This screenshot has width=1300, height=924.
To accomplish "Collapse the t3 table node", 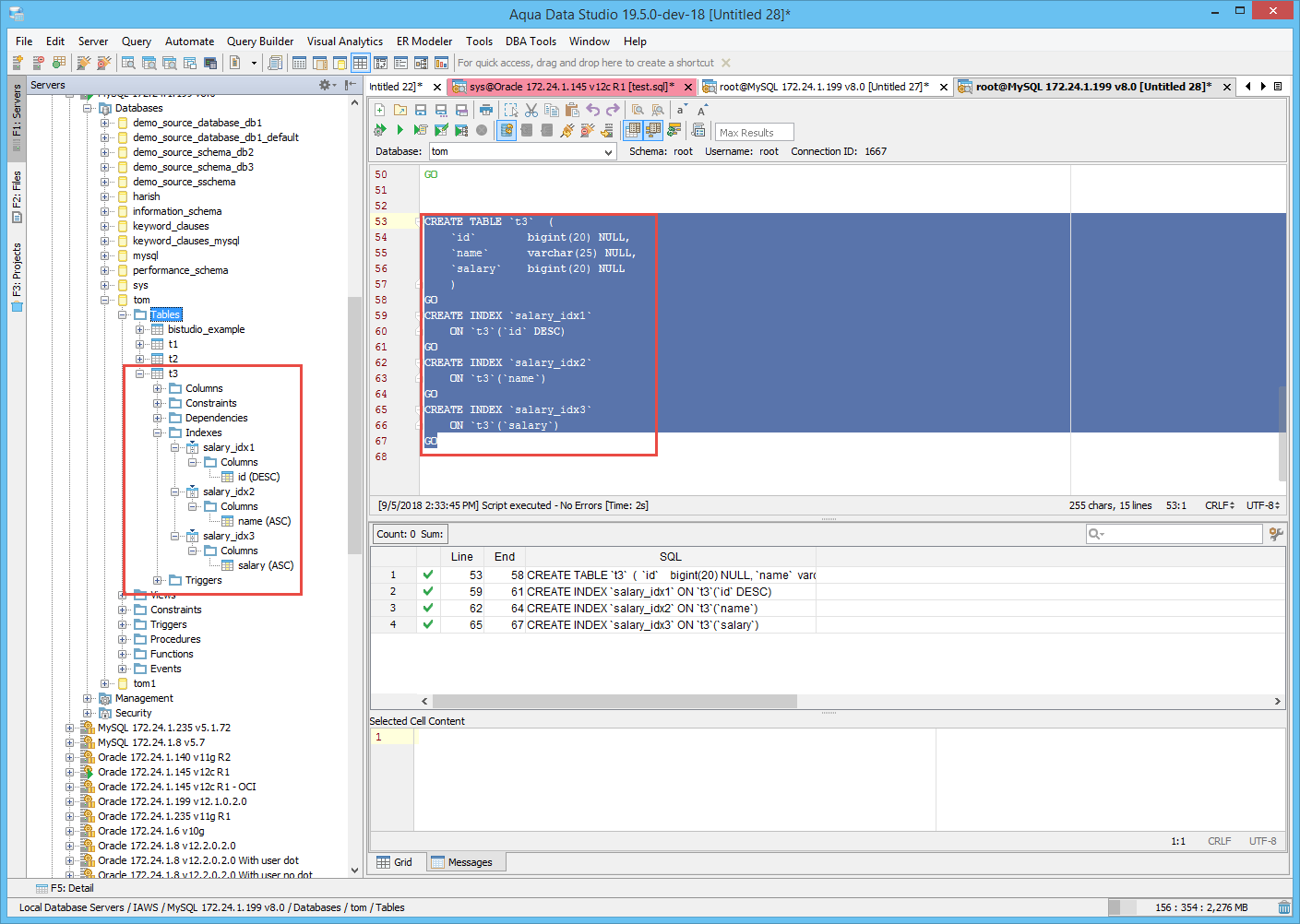I will [140, 373].
